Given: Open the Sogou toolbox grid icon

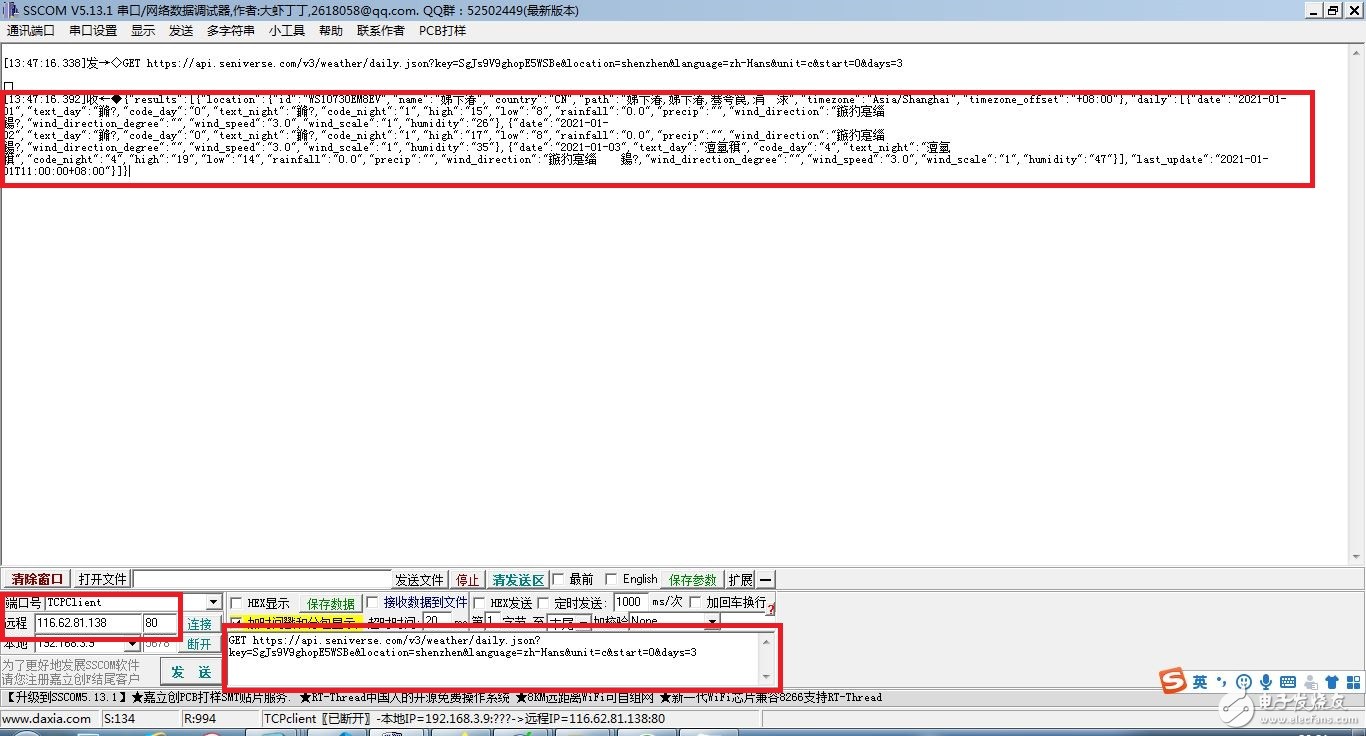Looking at the screenshot, I should point(1355,683).
